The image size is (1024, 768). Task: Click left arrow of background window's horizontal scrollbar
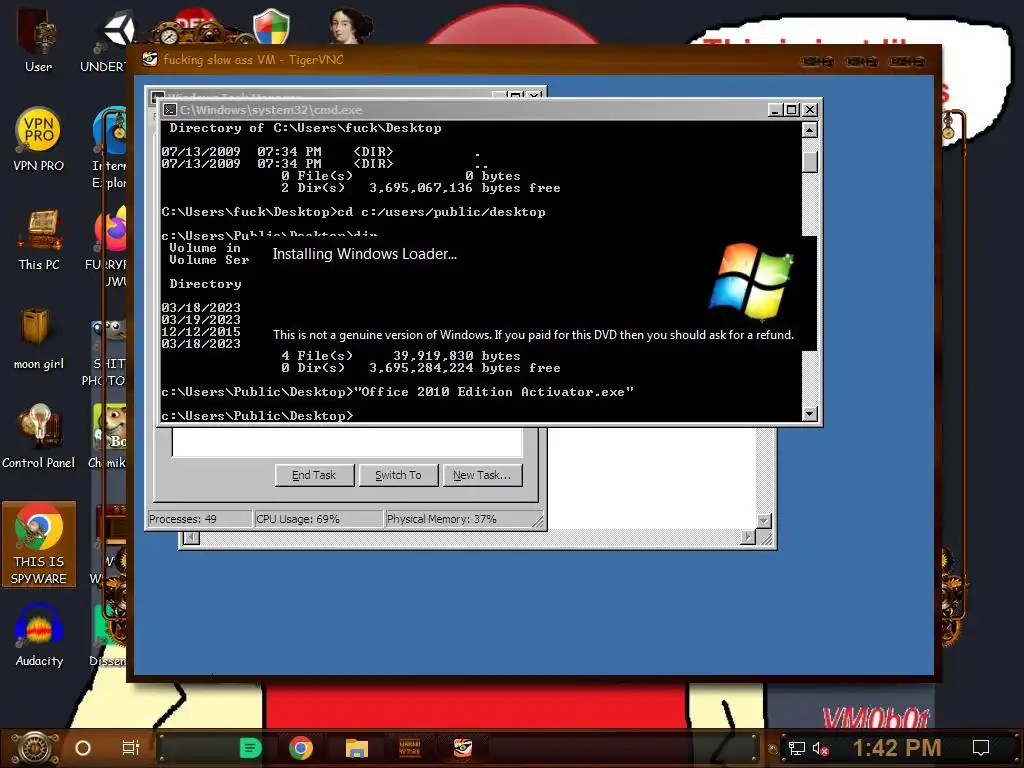191,537
